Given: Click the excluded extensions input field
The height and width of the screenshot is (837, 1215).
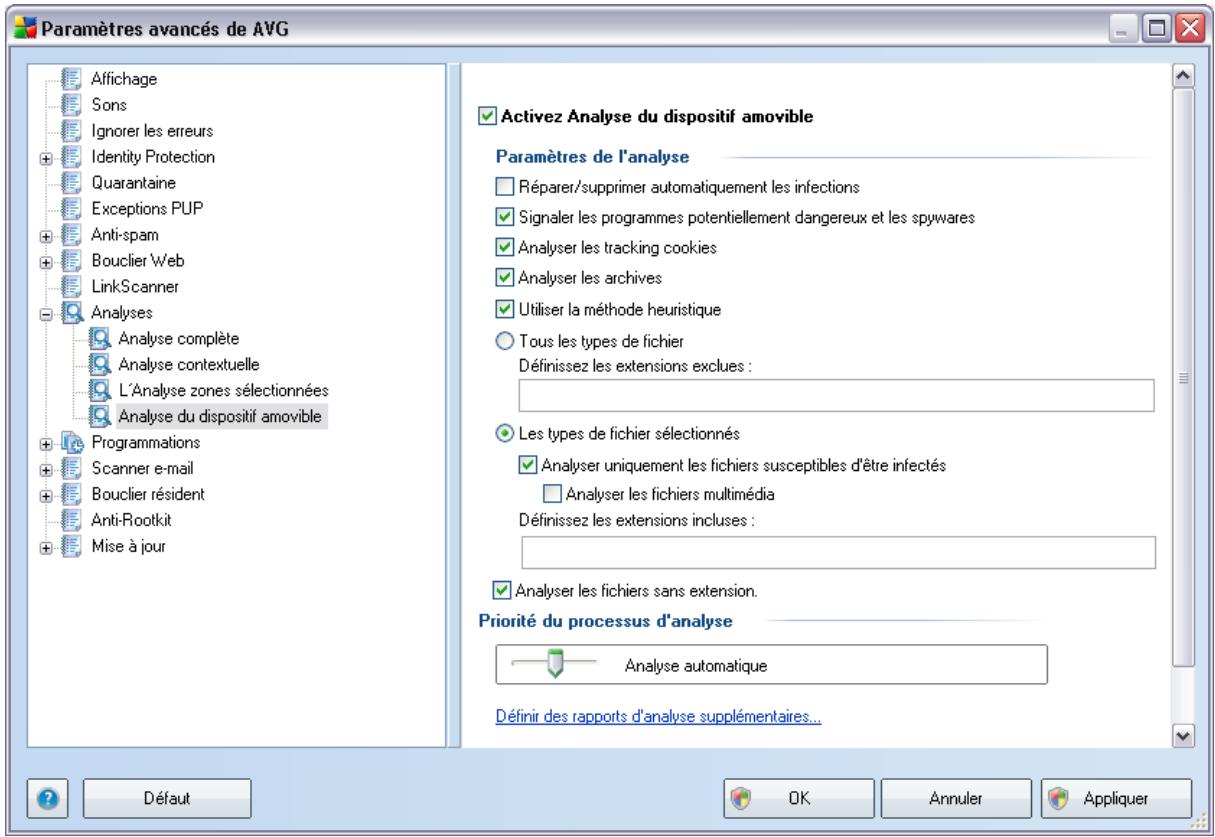Looking at the screenshot, I should point(836,396).
